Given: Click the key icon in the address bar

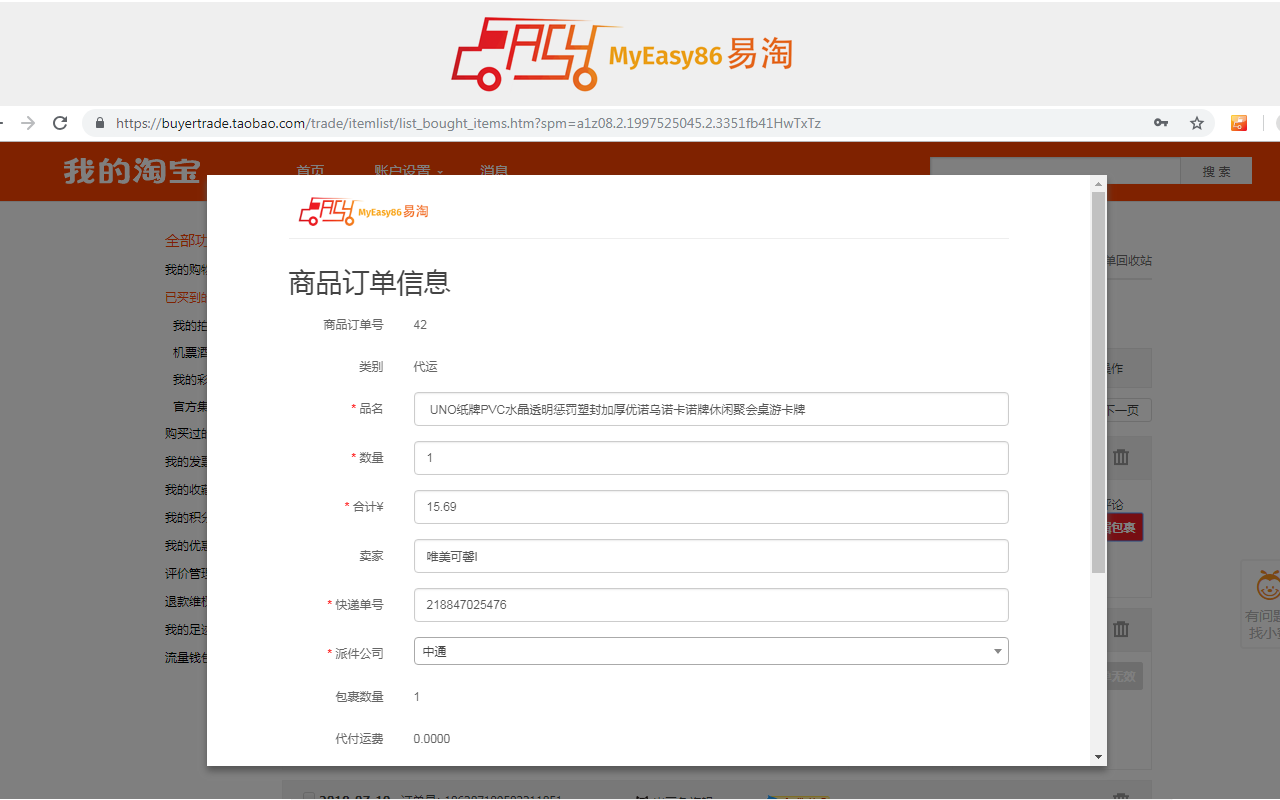Looking at the screenshot, I should click(x=1161, y=122).
